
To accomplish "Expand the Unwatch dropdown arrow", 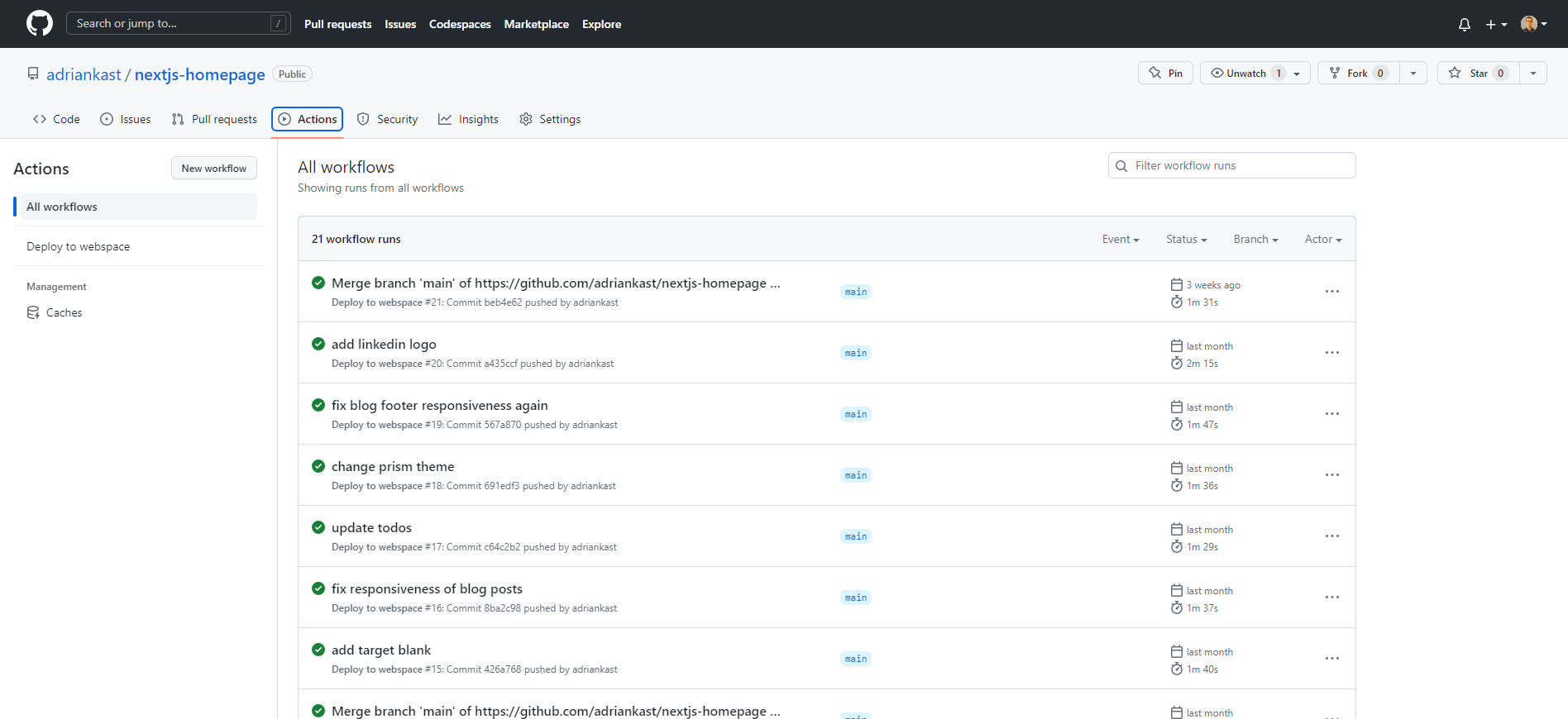I will (1298, 73).
